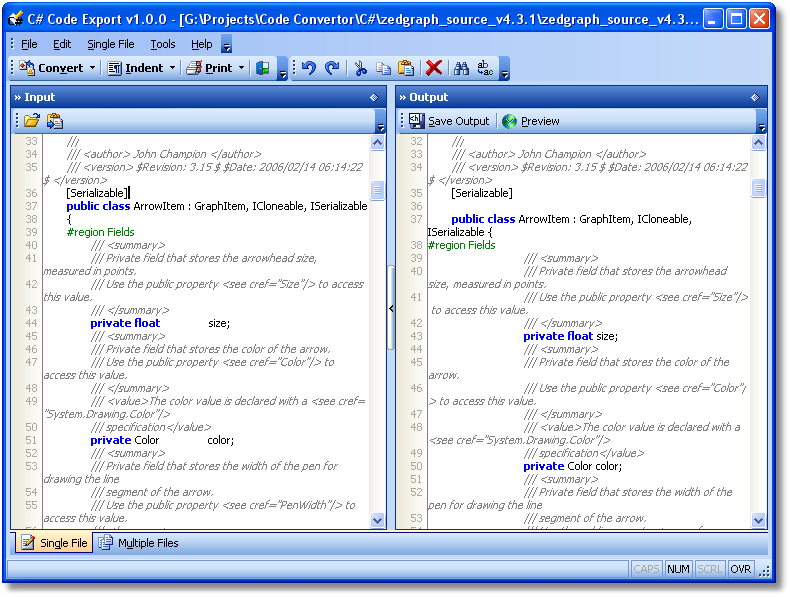Viewport: 790px width, 597px height.
Task: Click the Copy icon
Action: click(x=383, y=68)
